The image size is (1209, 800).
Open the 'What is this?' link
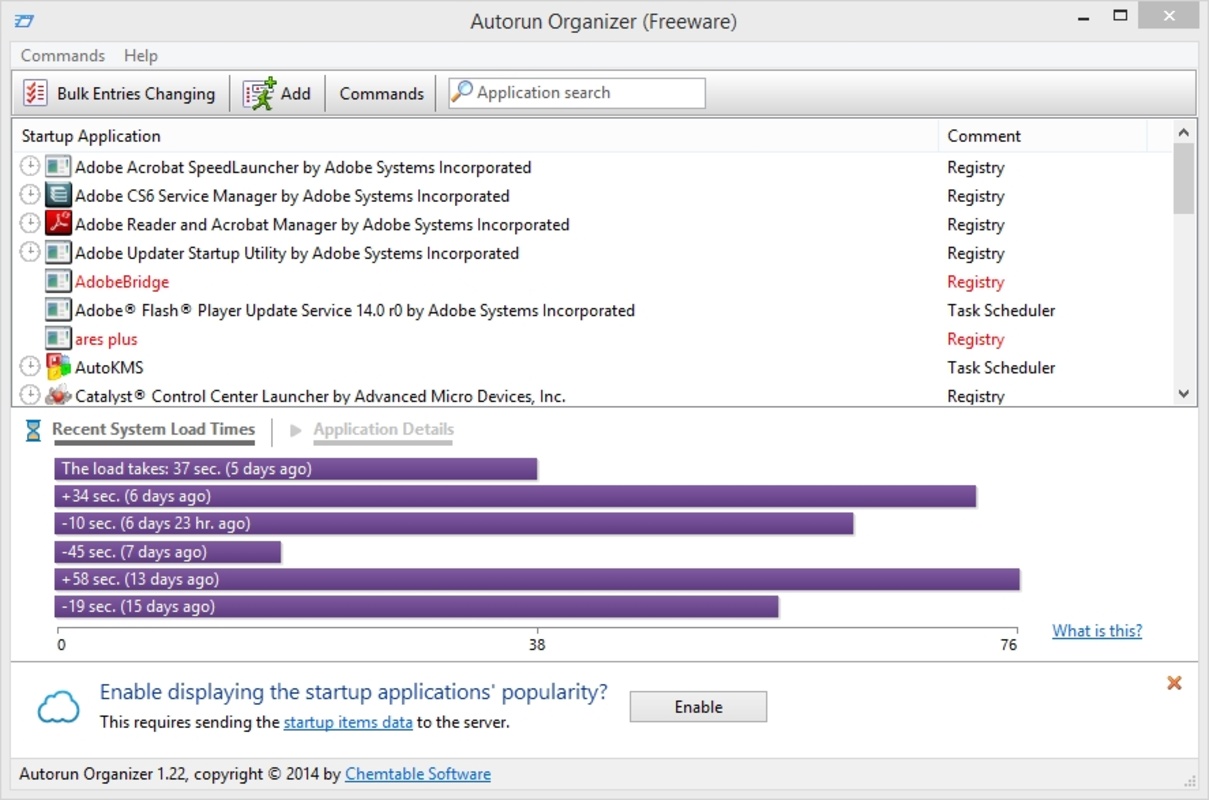click(x=1096, y=631)
